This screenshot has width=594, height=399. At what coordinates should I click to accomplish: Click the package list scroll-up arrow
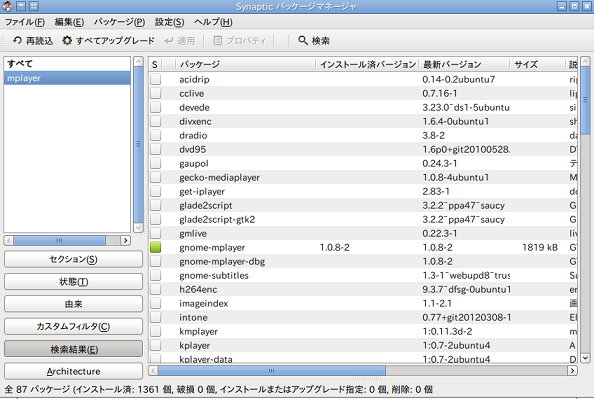(585, 61)
